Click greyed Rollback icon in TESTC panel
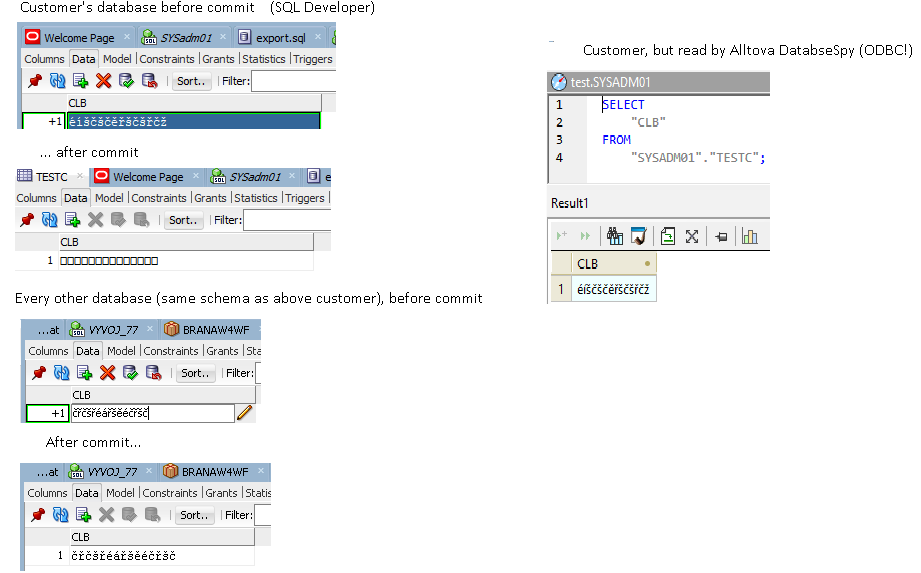The height and width of the screenshot is (573, 921). tap(141, 220)
